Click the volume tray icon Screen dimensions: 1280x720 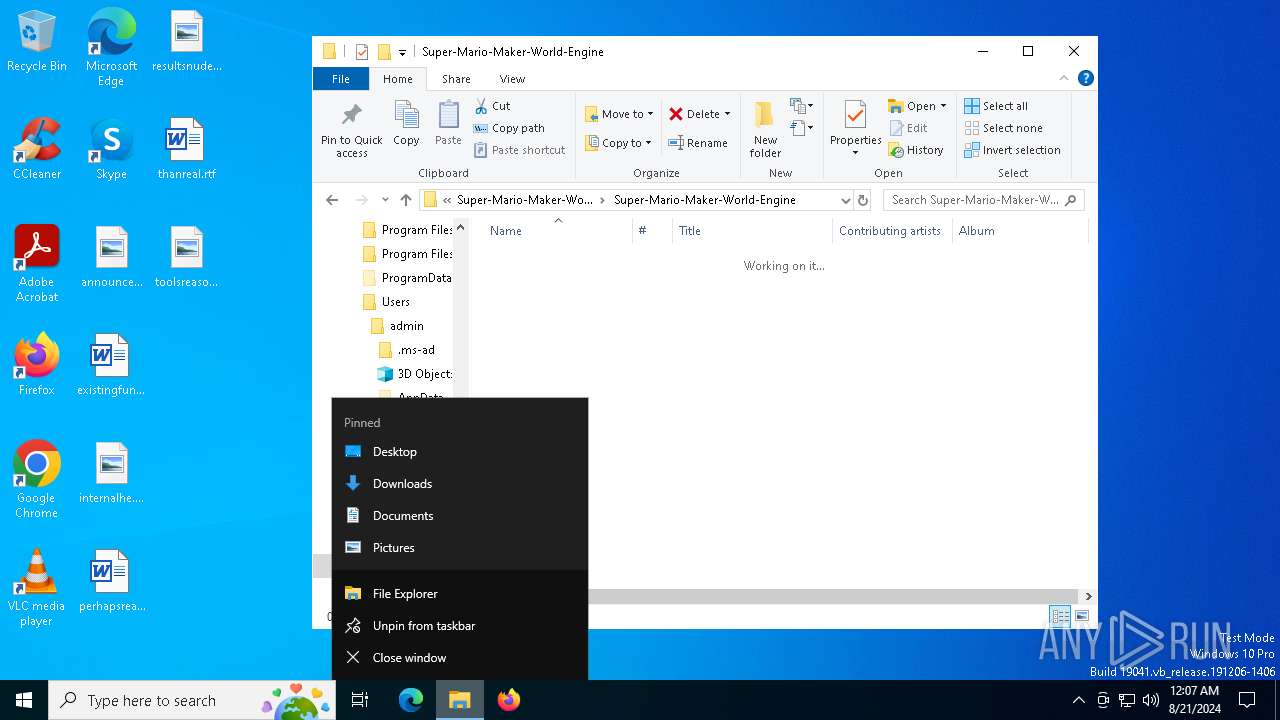click(x=1151, y=700)
